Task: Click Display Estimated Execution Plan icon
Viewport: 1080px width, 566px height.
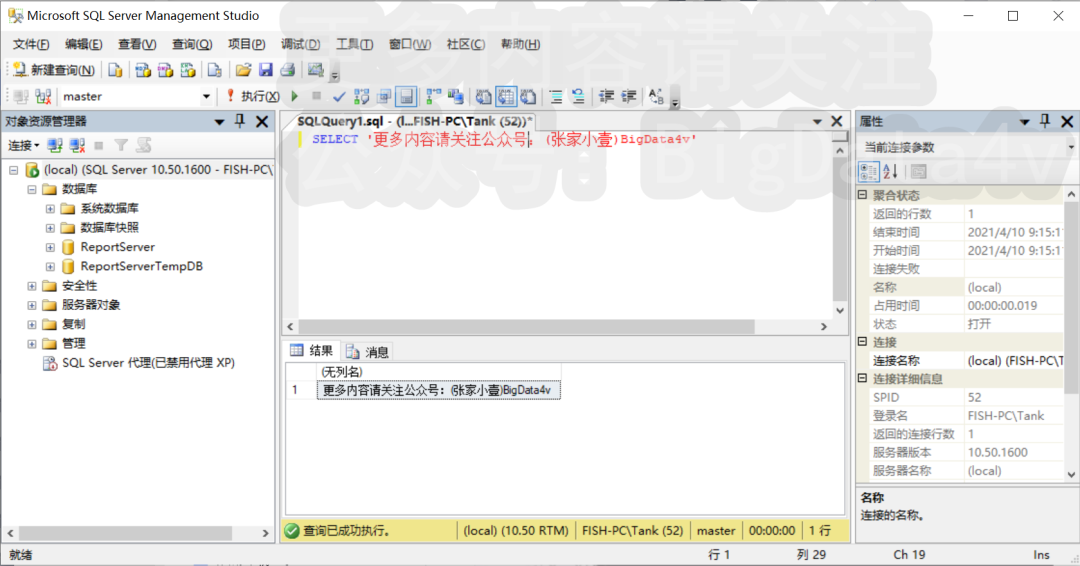Action: (x=362, y=96)
